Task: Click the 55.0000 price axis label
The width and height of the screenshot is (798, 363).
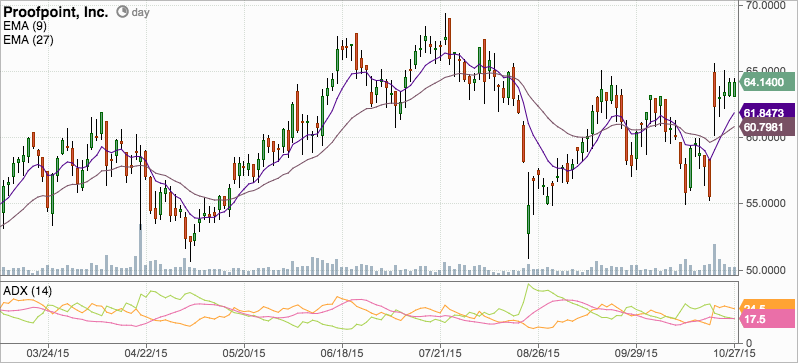Action: (x=766, y=204)
